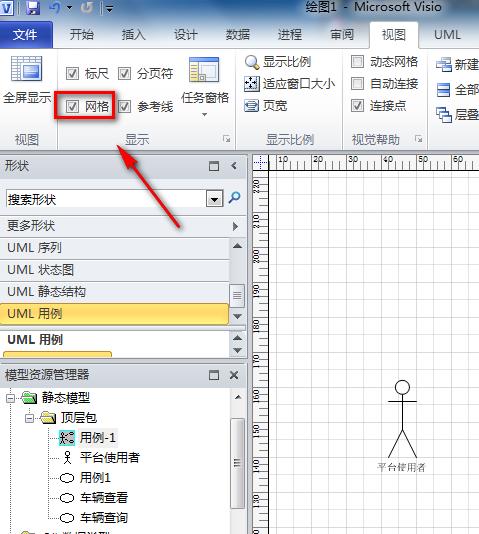The image size is (479, 534).
Task: Select the 用例-1 diagram tree item
Action: 98,438
